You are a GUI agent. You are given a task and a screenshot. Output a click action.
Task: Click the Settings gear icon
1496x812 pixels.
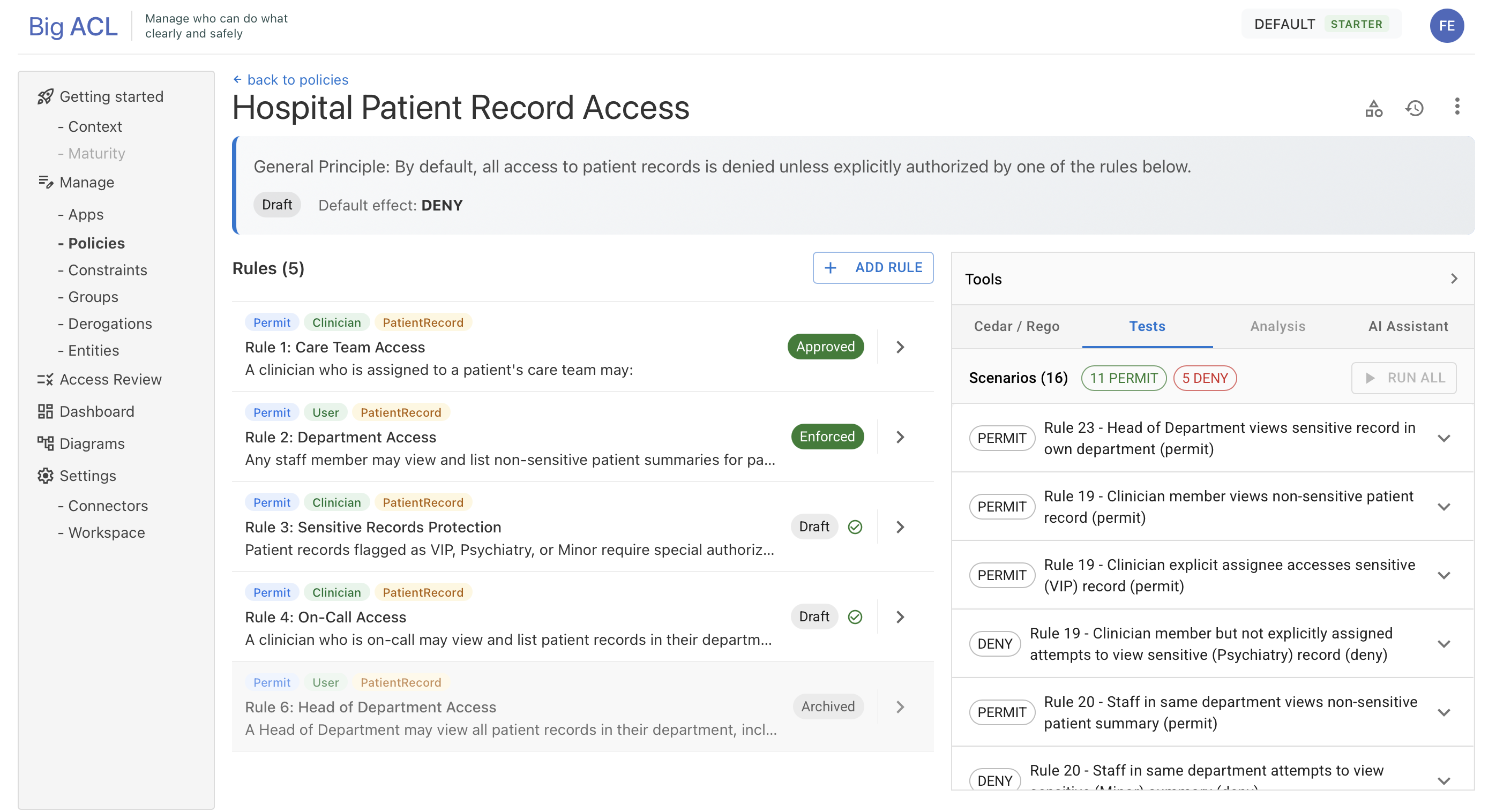tap(46, 476)
